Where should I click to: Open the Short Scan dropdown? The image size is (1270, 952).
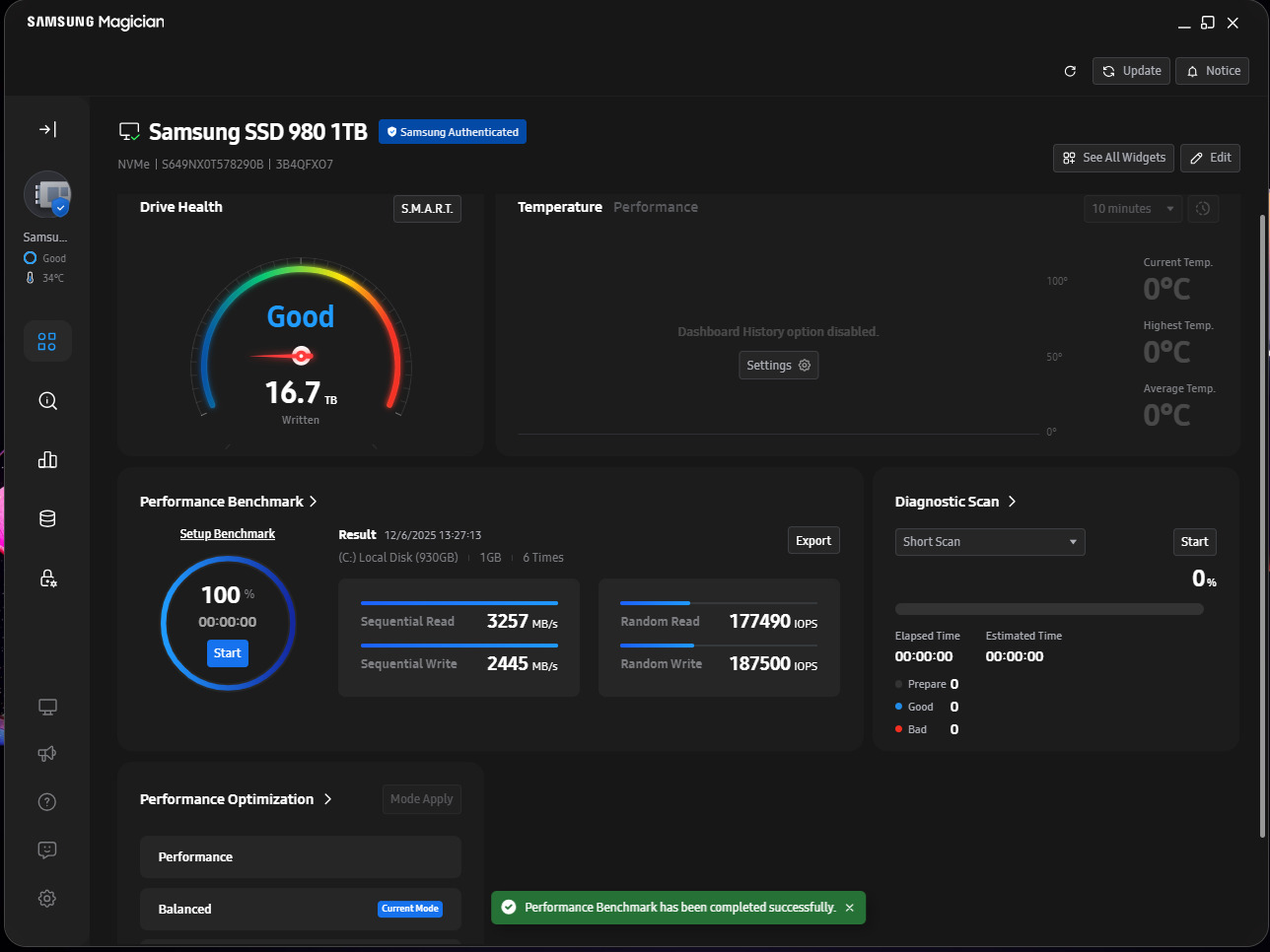click(x=990, y=542)
